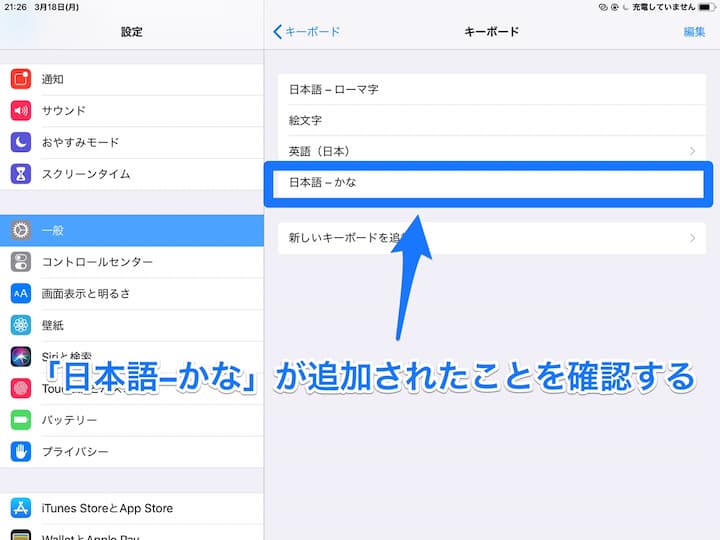Select 日本語 – かな keyboard row
The image size is (720, 540).
(489, 183)
